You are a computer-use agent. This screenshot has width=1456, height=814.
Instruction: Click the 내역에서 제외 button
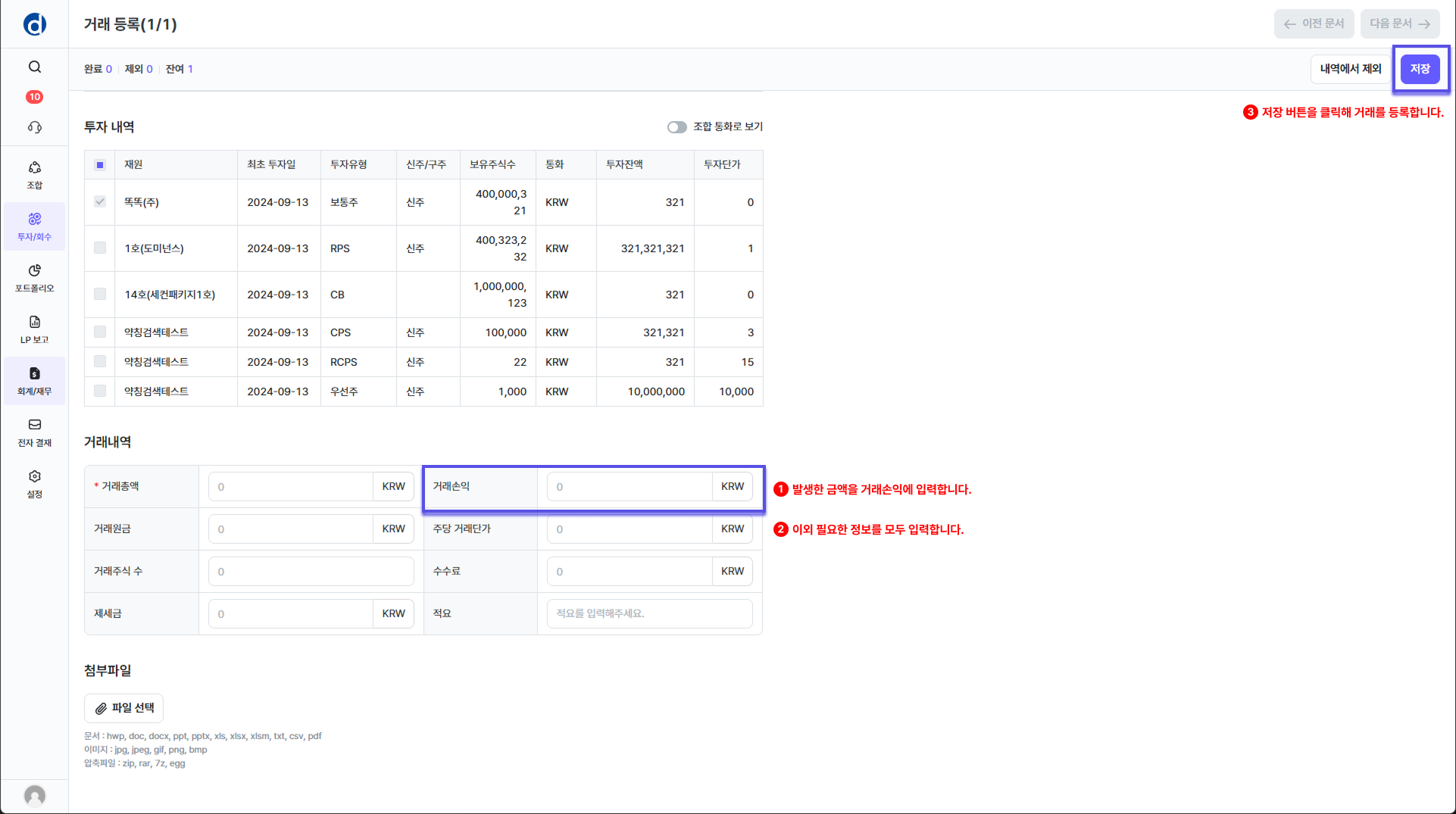[1350, 69]
